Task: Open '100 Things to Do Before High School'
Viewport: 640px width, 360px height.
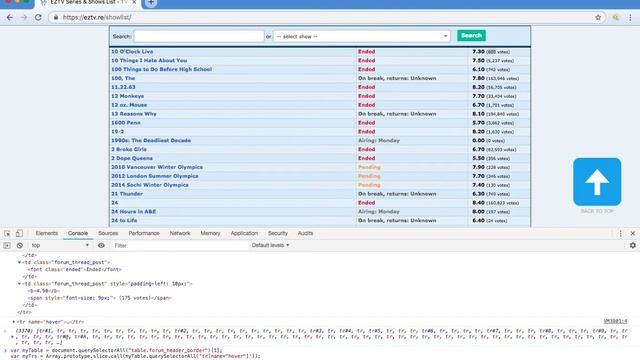Action: 161,69
